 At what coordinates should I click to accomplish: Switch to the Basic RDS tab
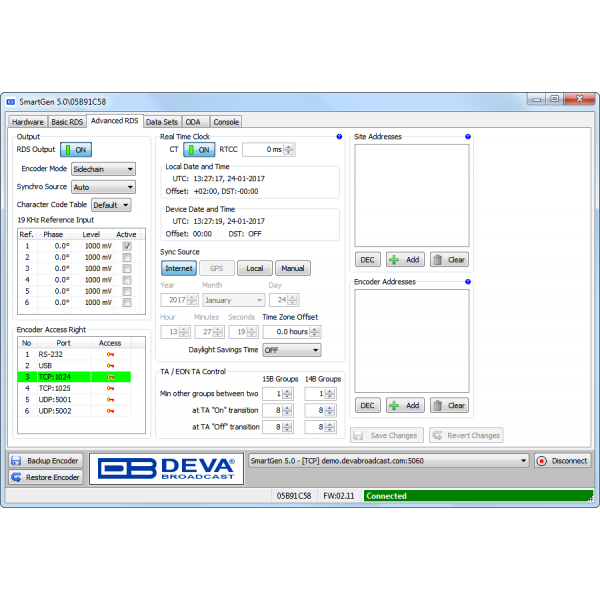pyautogui.click(x=67, y=122)
